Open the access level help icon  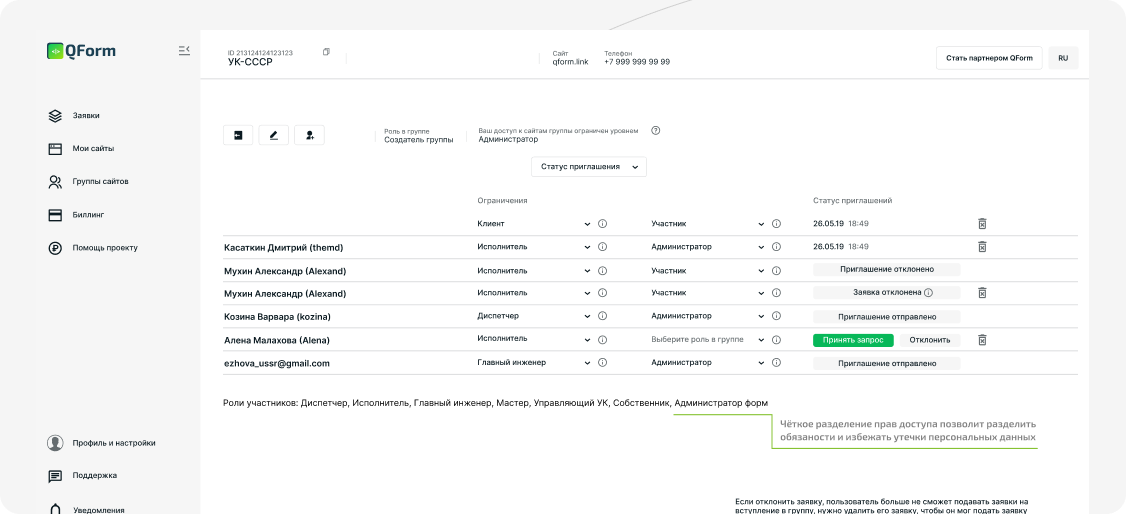[655, 131]
